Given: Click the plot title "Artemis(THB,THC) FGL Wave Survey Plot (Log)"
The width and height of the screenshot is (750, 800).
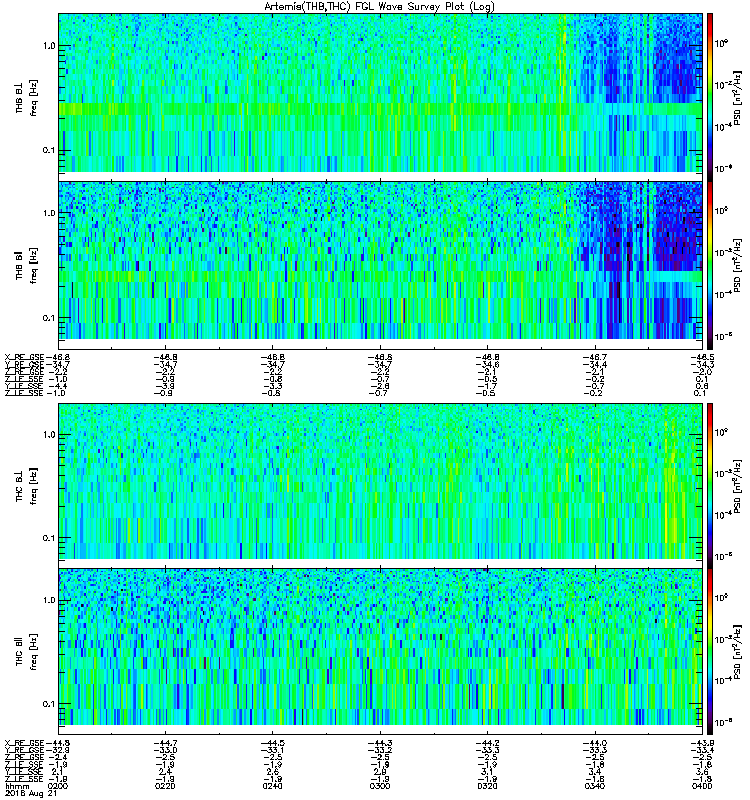Looking at the screenshot, I should pos(379,7).
